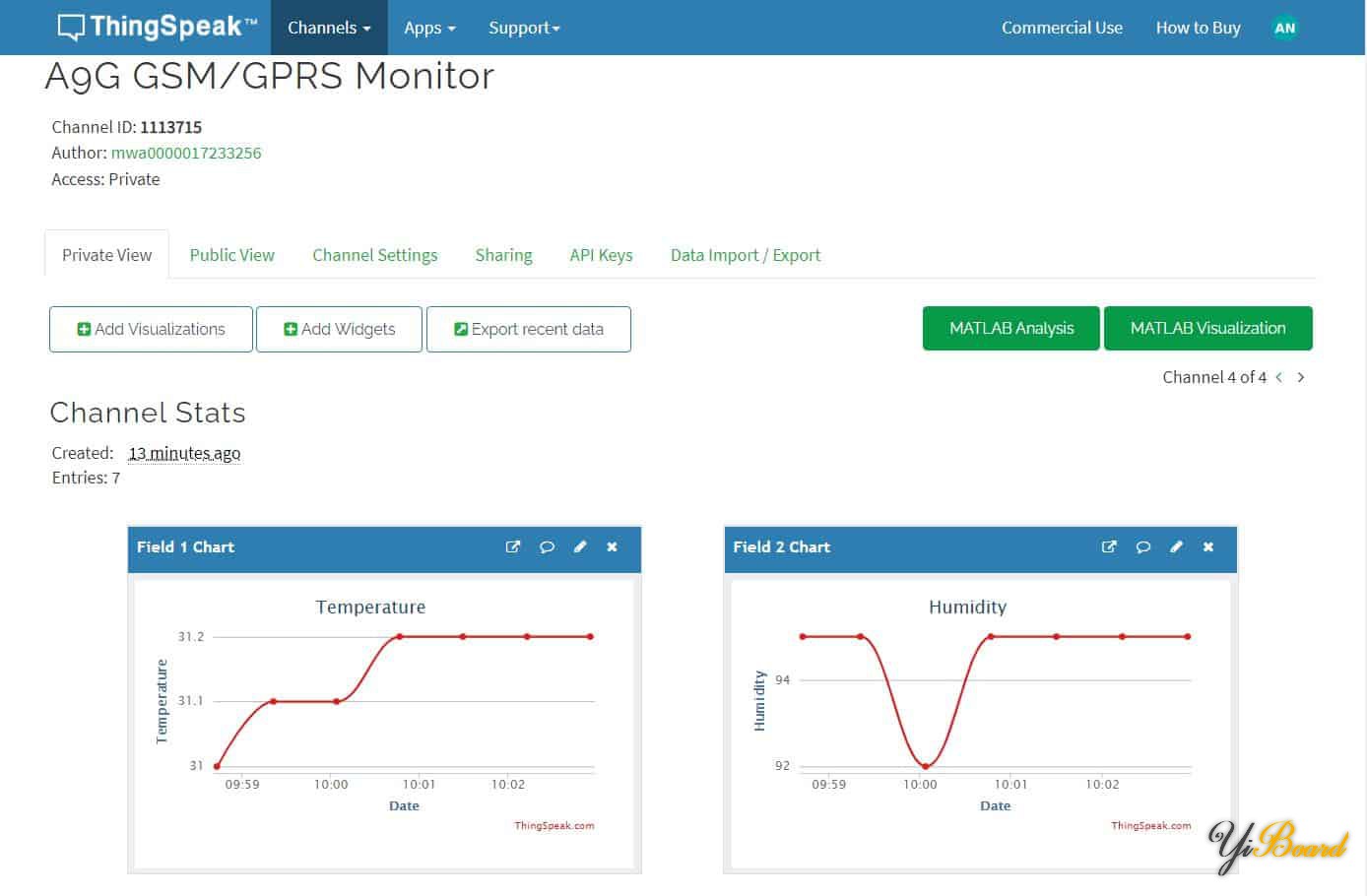Expand the Apps dropdown menu
1367x896 pixels.
(x=429, y=28)
